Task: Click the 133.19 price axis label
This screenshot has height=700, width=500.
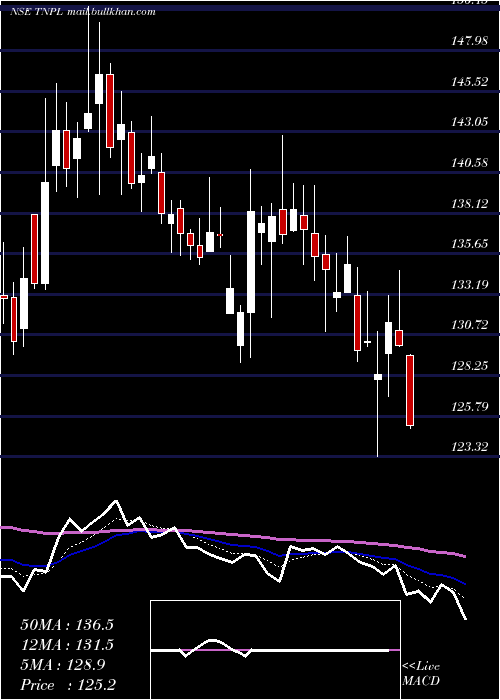Action: point(469,284)
